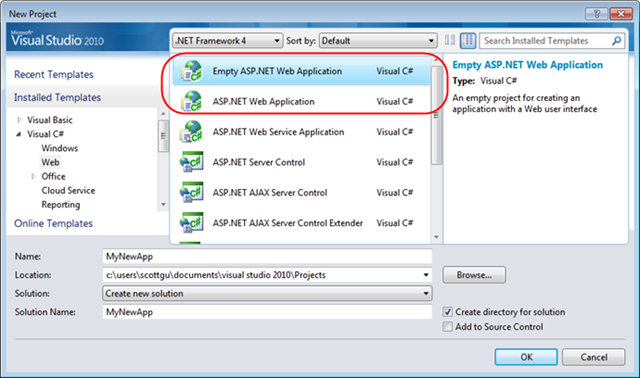Open the Sort by Default dropdown
Screen dimensions: 640x378
(378, 40)
